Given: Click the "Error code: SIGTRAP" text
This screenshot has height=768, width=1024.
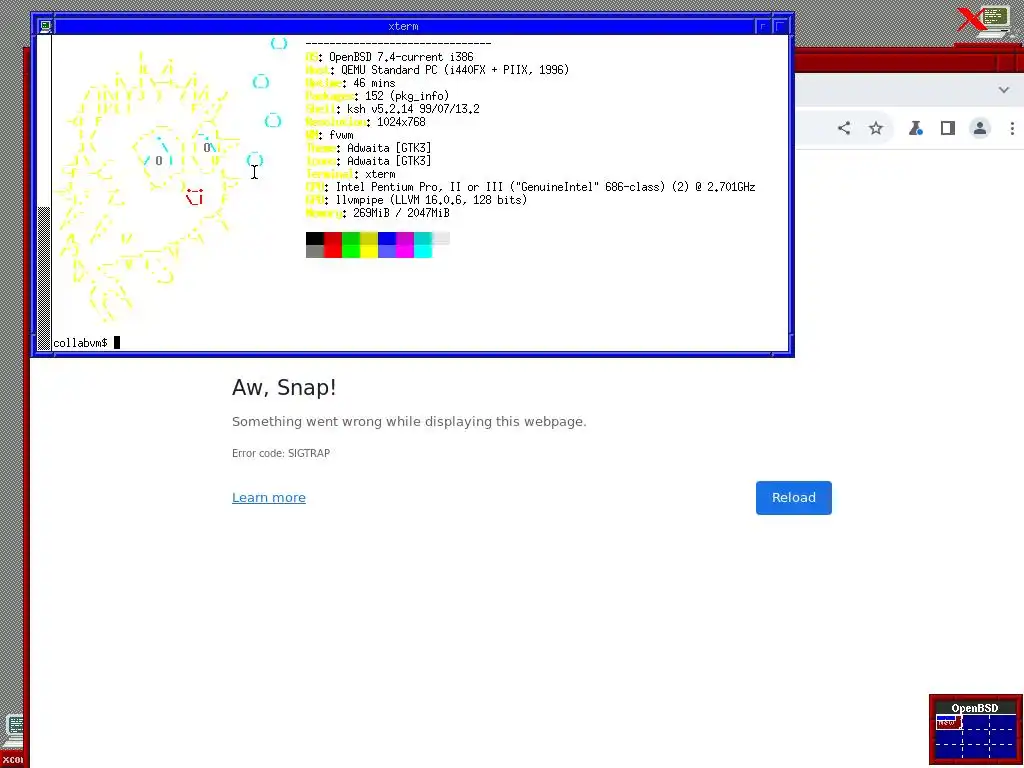Looking at the screenshot, I should pos(281,453).
